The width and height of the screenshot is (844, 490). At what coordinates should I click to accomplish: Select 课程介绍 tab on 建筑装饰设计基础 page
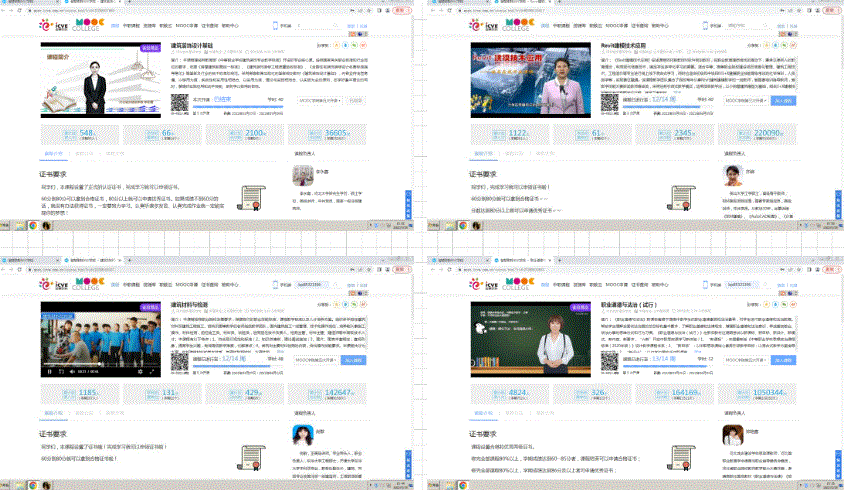(x=53, y=154)
